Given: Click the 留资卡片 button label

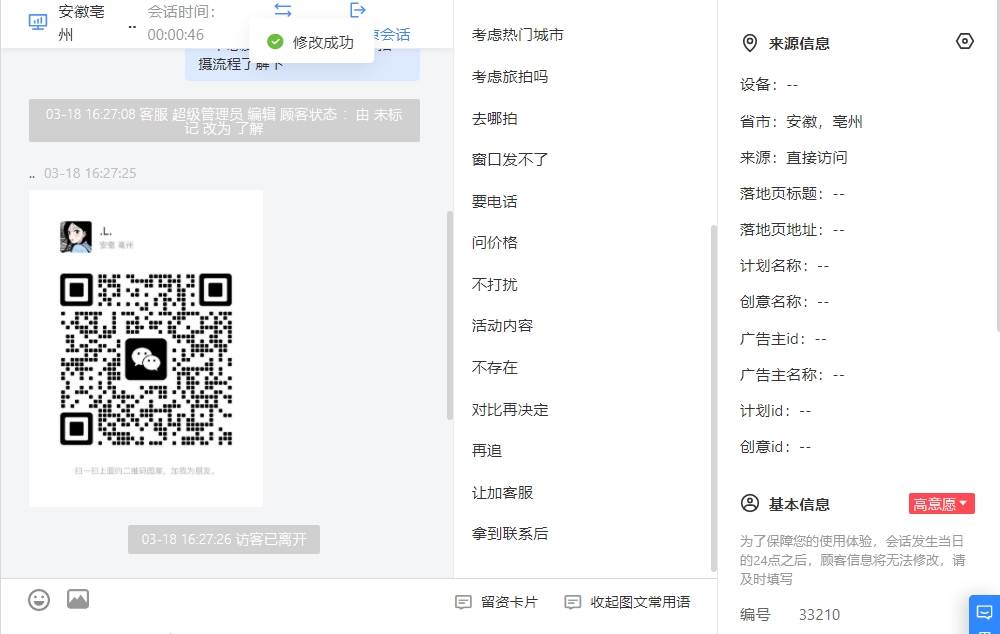Looking at the screenshot, I should pyautogui.click(x=509, y=602).
